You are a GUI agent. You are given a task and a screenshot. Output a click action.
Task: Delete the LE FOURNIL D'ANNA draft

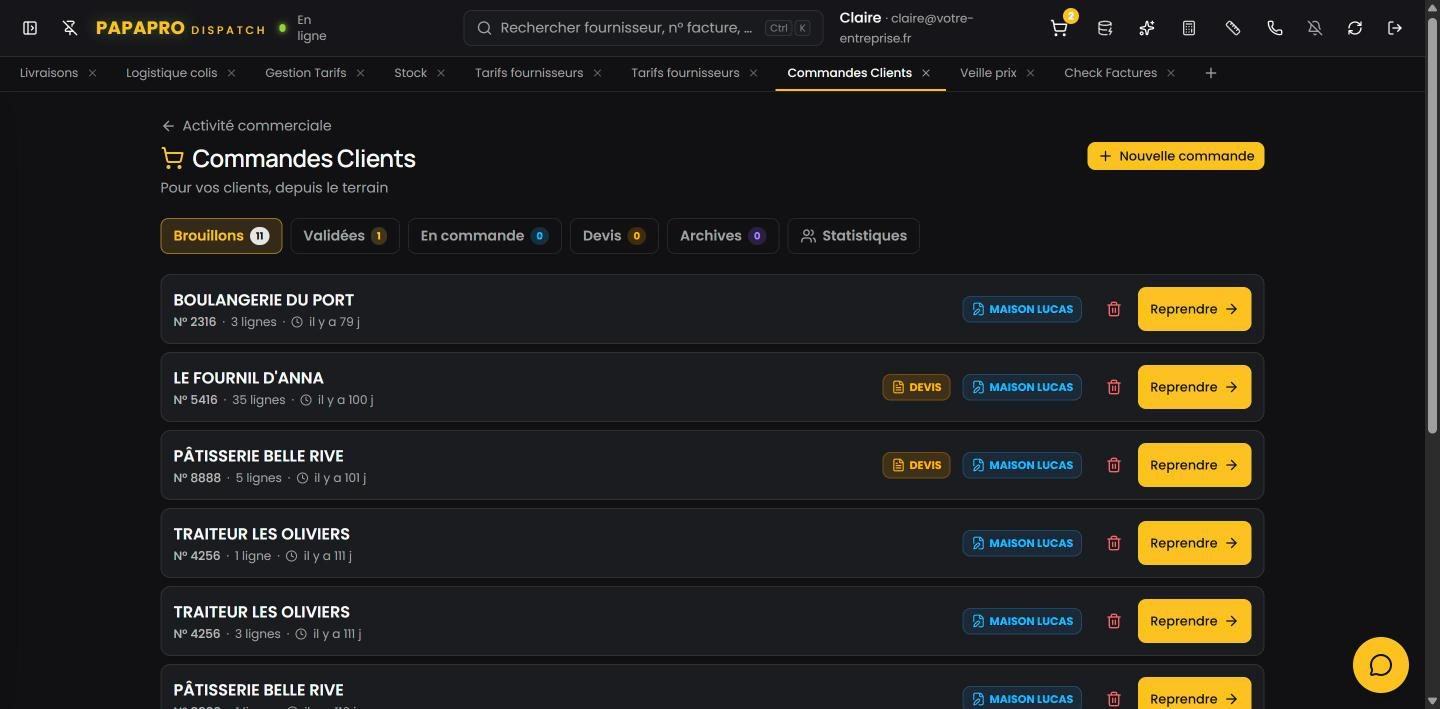[1114, 387]
